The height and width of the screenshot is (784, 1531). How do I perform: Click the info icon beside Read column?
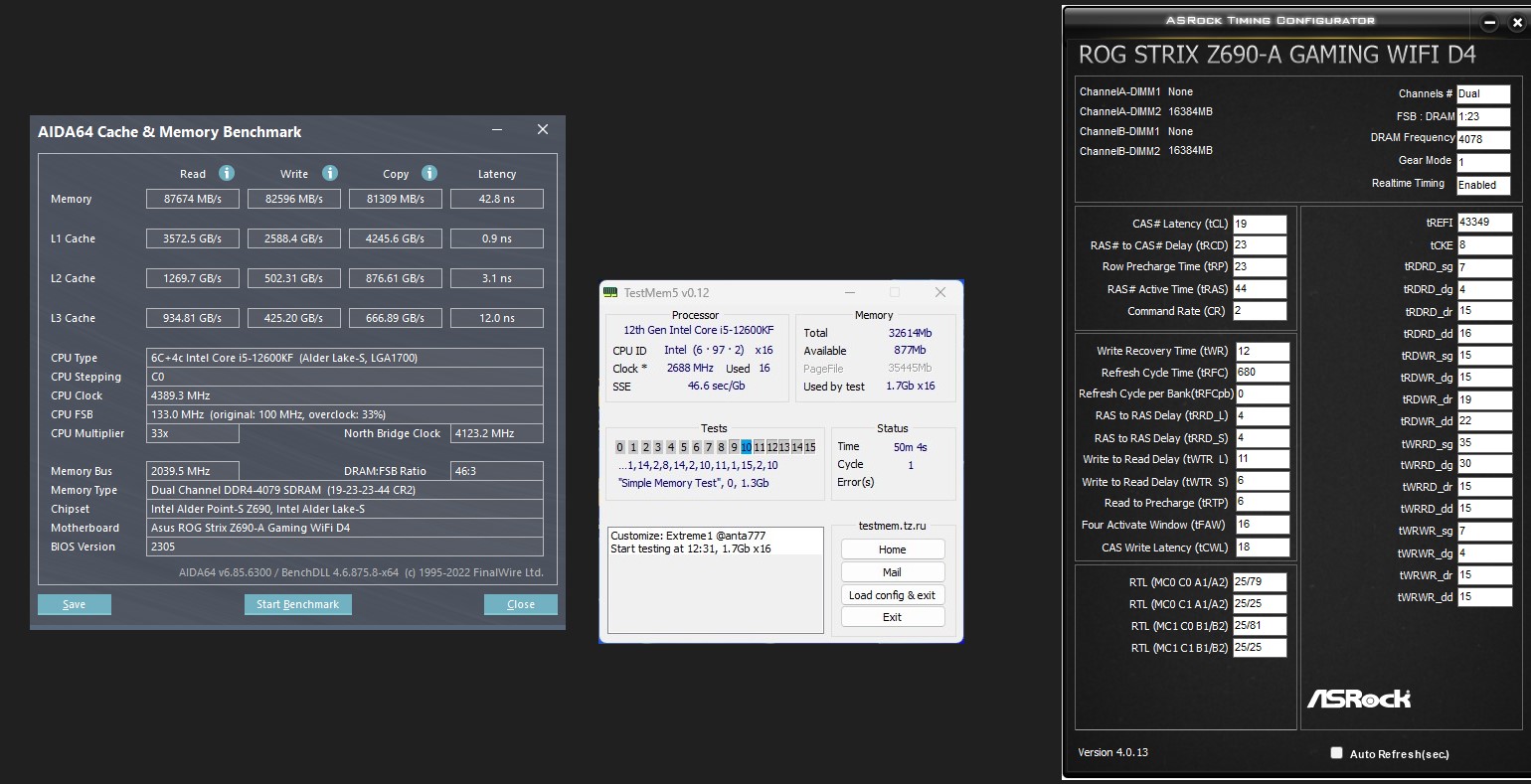click(x=227, y=173)
